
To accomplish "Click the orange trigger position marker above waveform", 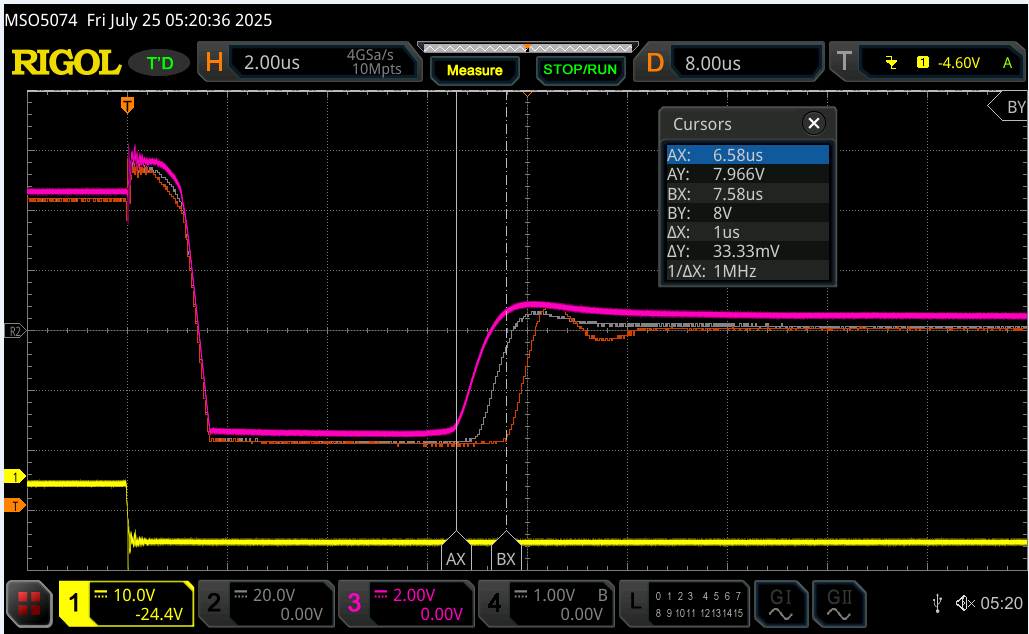I will pyautogui.click(x=127, y=104).
